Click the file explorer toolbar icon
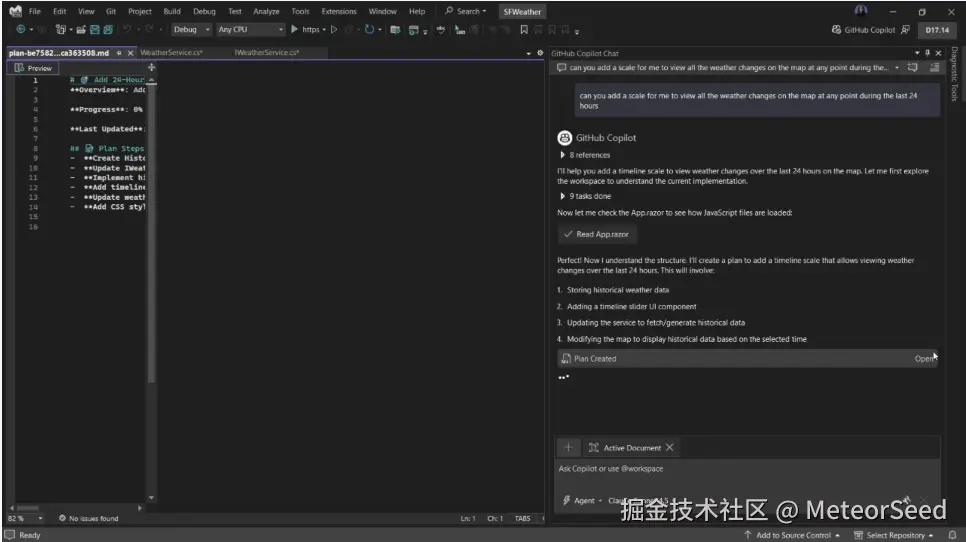Image resolution: width=966 pixels, height=542 pixels. [x=395, y=30]
